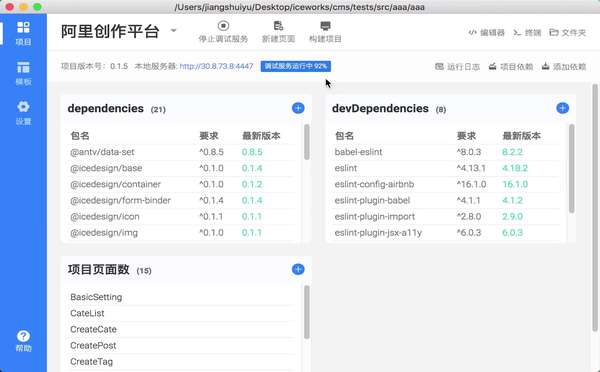Click latest version 4.18.2 of eslint

click(515, 168)
